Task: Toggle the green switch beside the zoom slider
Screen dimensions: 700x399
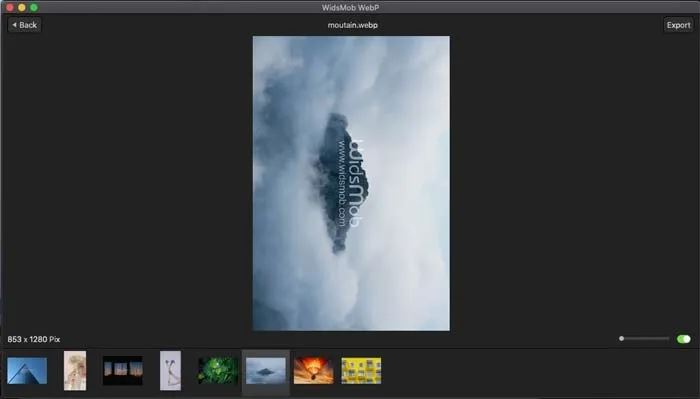Action: click(x=683, y=339)
